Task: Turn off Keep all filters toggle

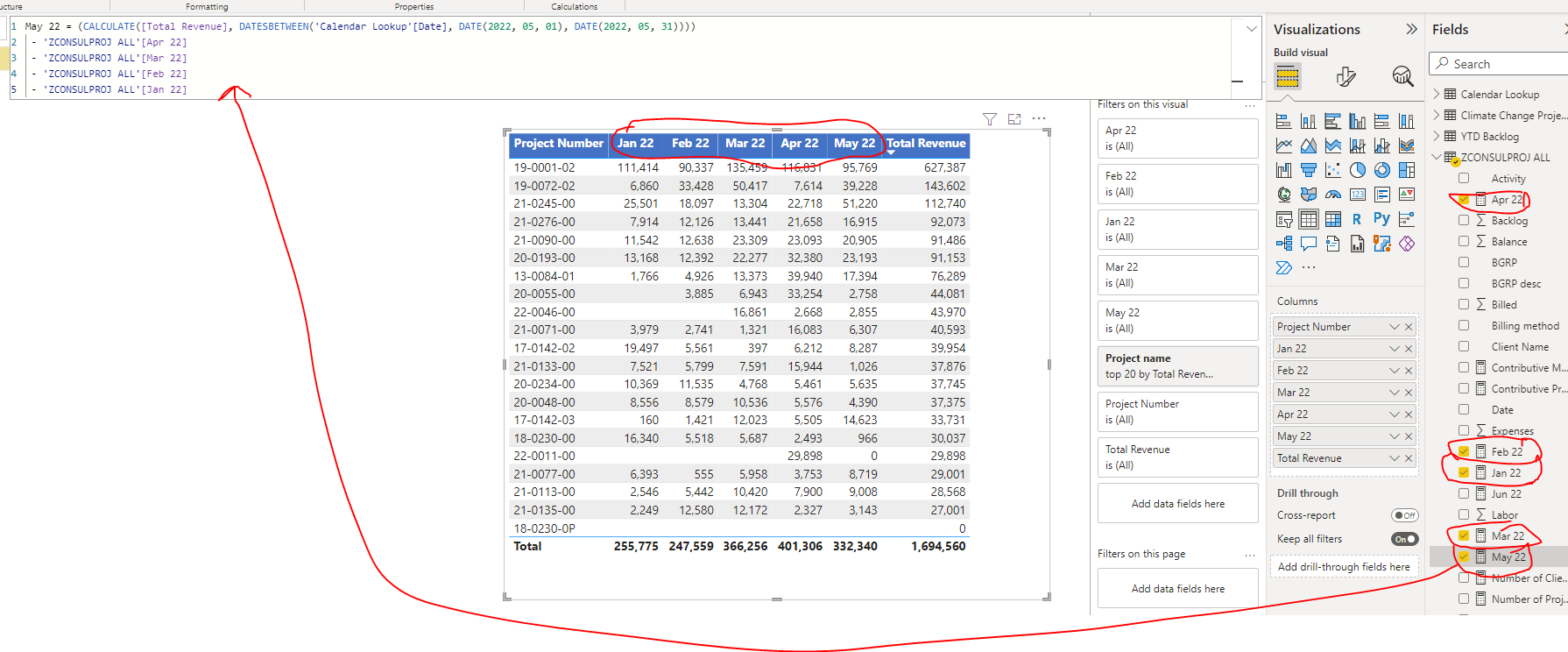Action: [1405, 539]
